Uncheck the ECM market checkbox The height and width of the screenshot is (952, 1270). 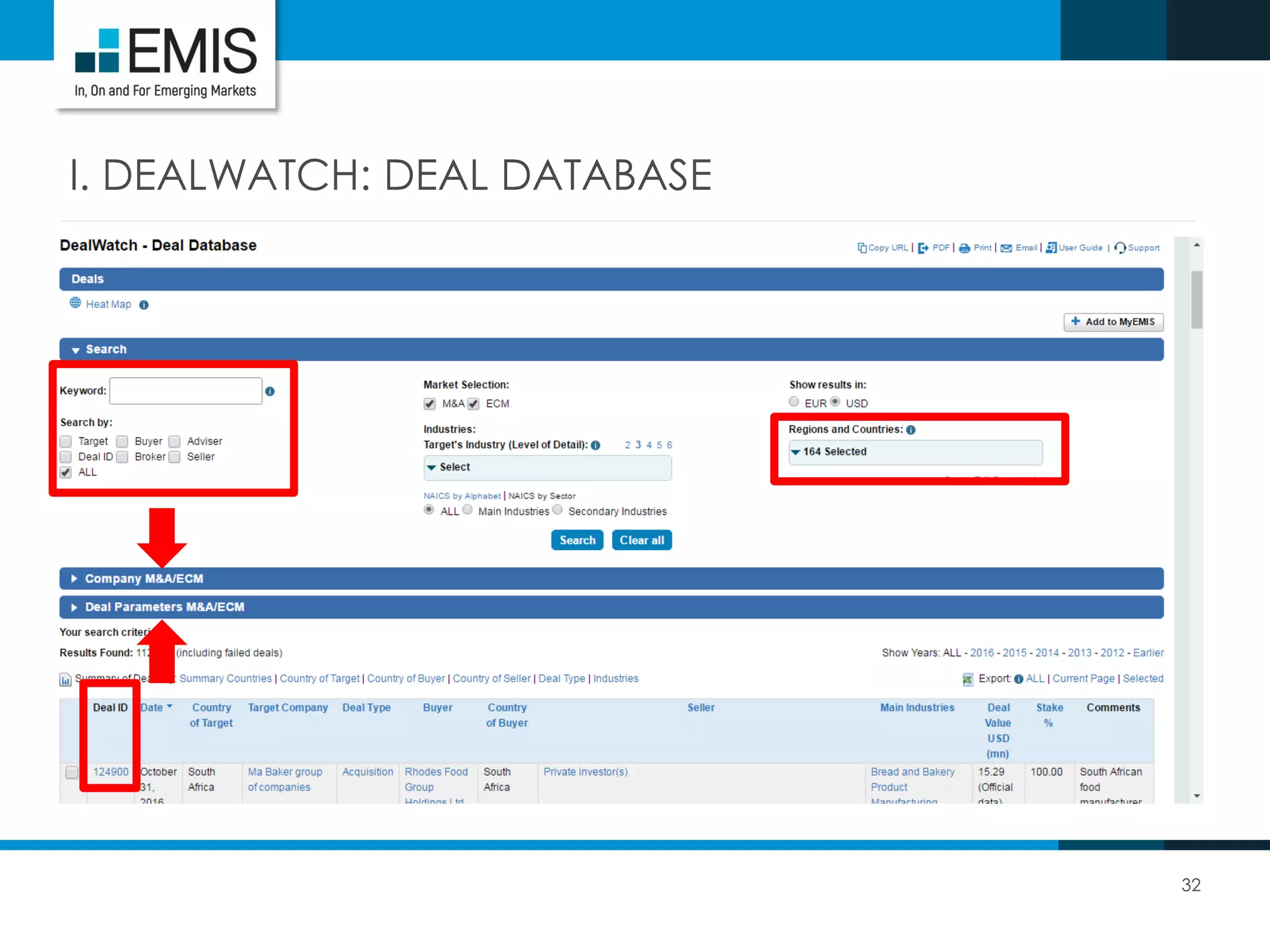[473, 404]
